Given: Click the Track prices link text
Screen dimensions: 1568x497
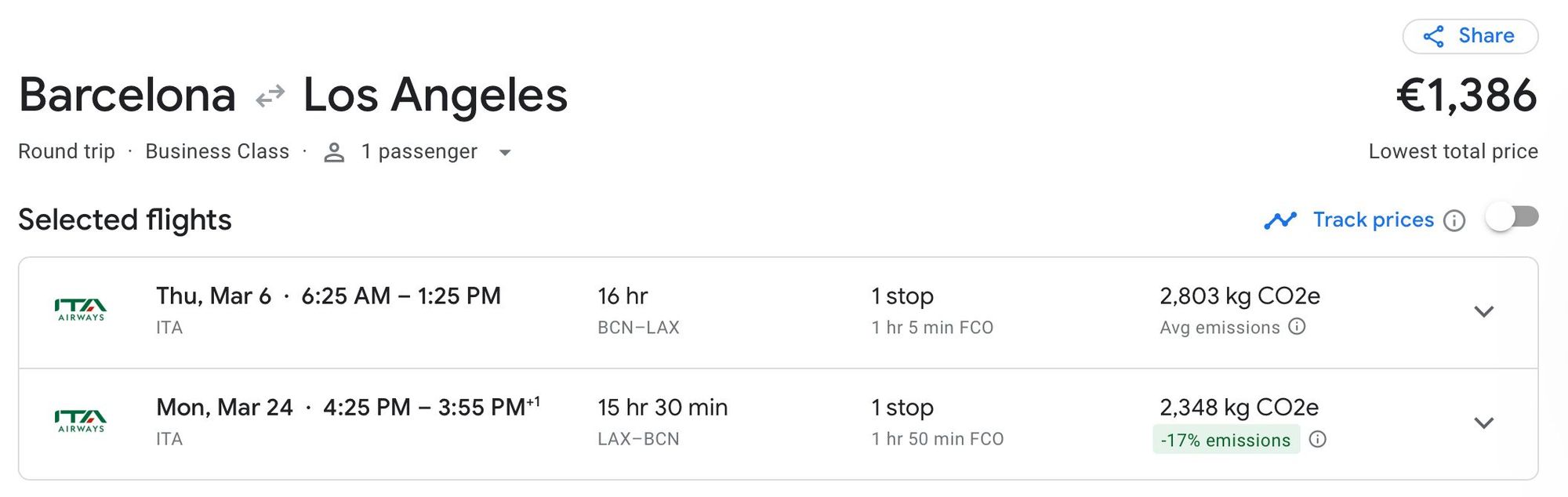Looking at the screenshot, I should [1373, 219].
